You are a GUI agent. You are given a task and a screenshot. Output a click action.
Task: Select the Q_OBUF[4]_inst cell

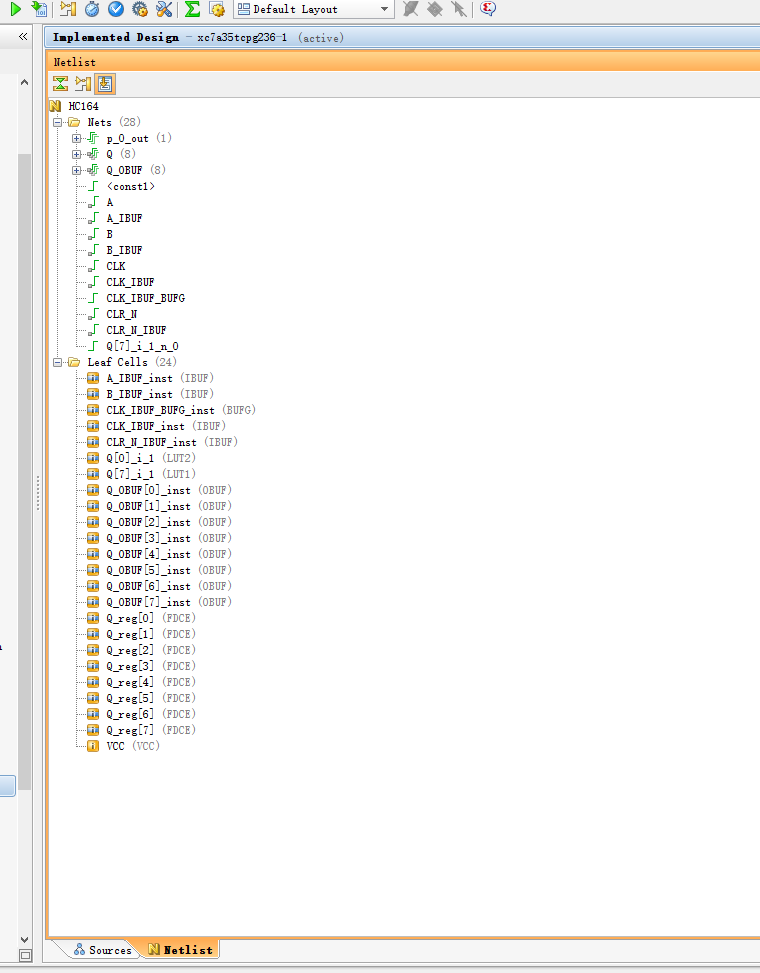169,554
